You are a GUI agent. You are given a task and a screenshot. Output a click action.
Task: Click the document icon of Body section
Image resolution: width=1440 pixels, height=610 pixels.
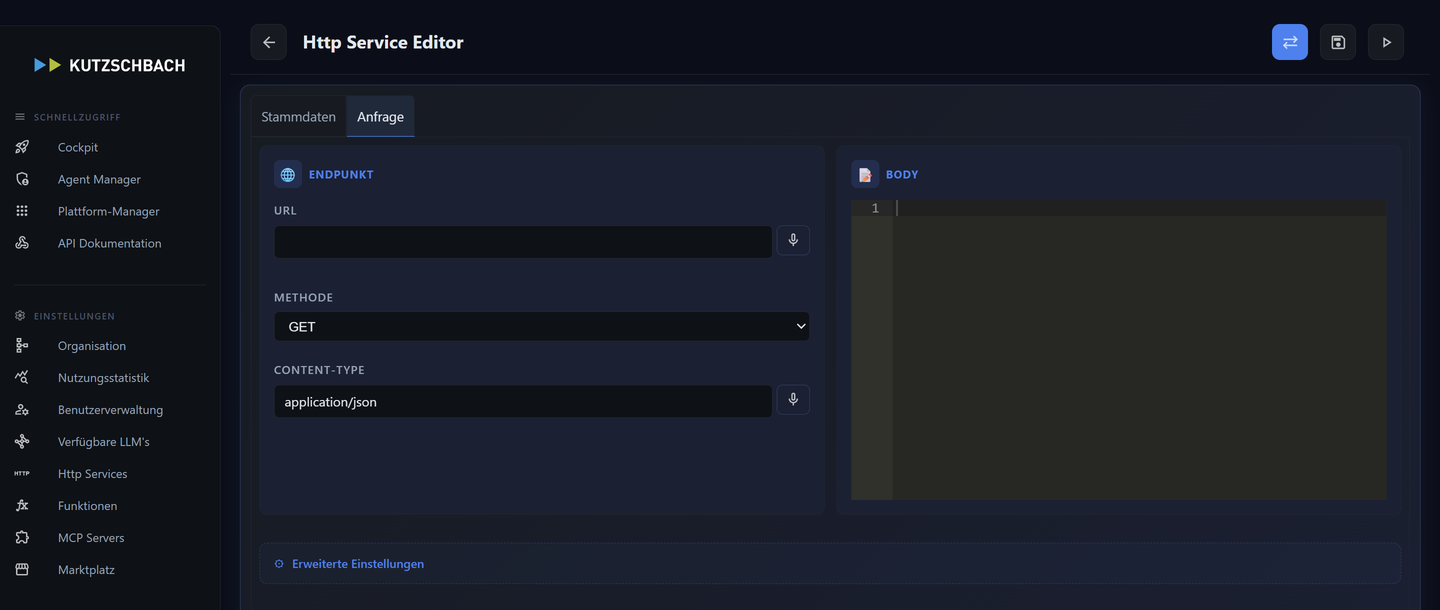tap(865, 174)
